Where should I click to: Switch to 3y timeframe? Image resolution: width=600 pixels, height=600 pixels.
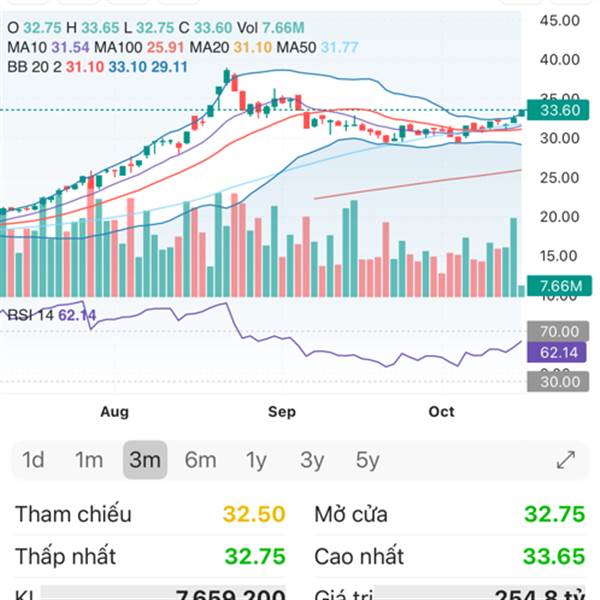click(x=312, y=460)
